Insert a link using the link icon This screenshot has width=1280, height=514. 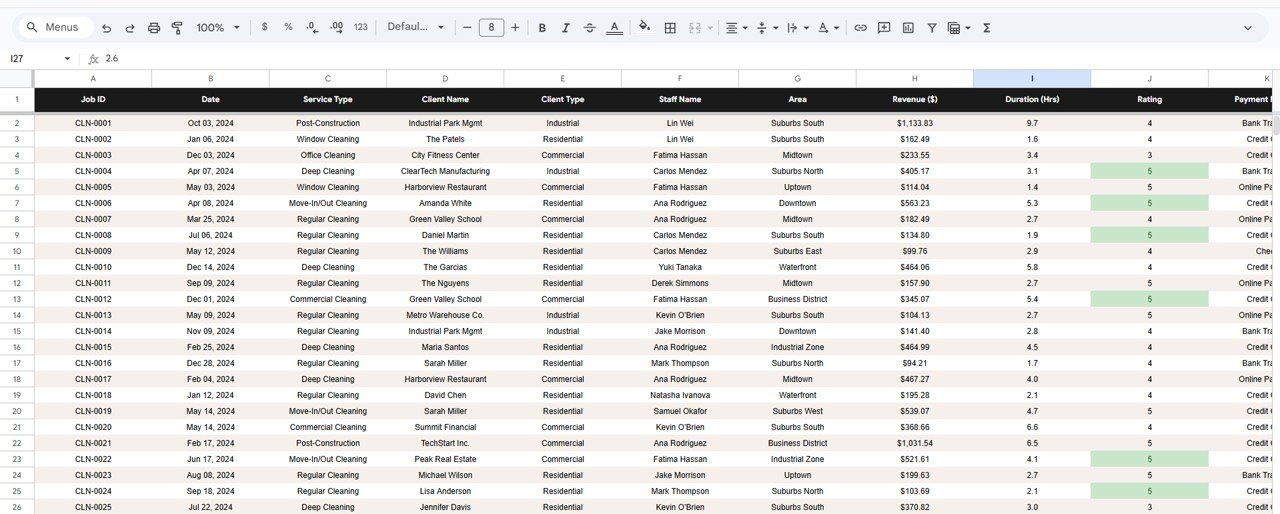(x=860, y=28)
